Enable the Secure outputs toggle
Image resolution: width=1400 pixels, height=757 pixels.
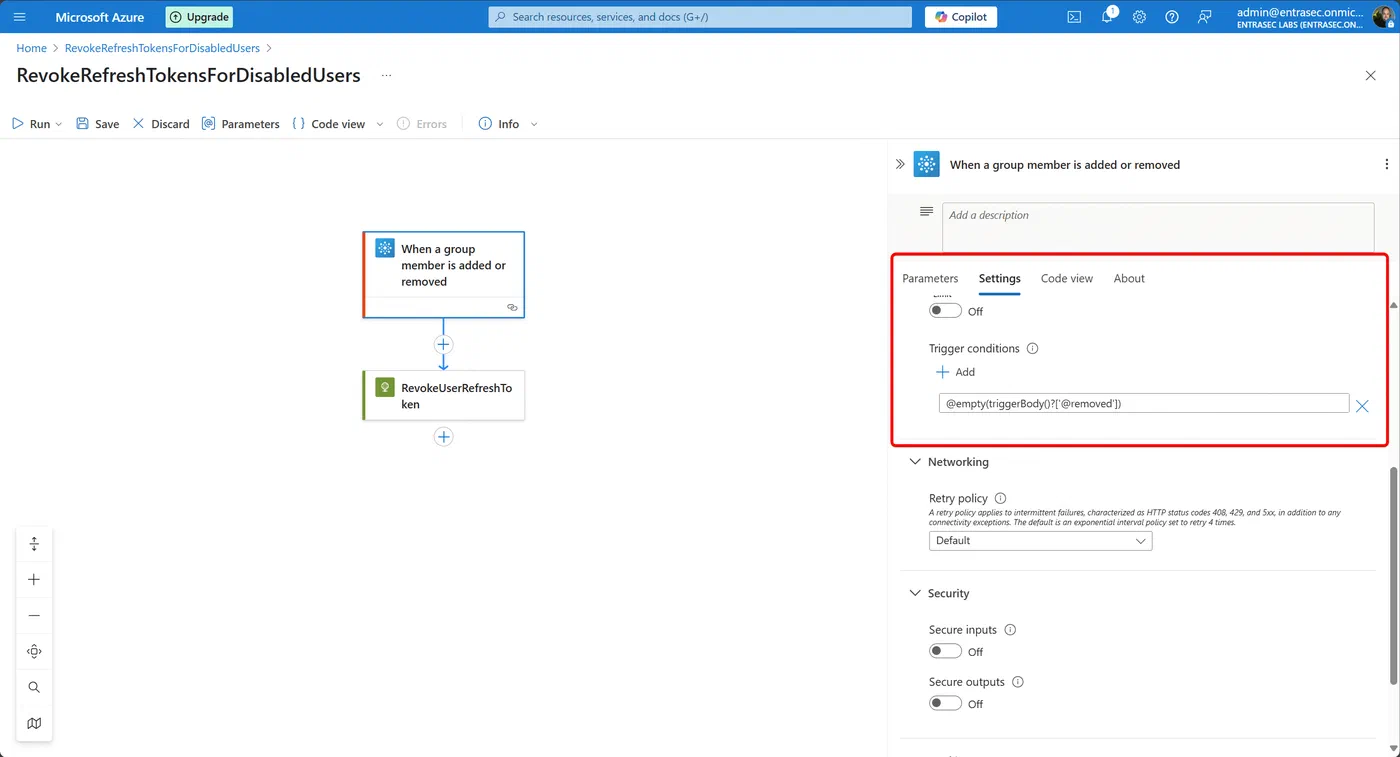(945, 703)
